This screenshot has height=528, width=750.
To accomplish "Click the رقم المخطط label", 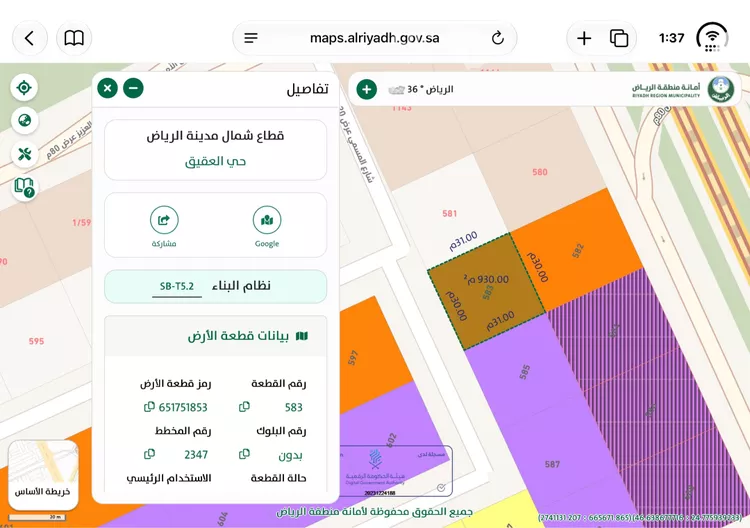I will [x=183, y=431].
